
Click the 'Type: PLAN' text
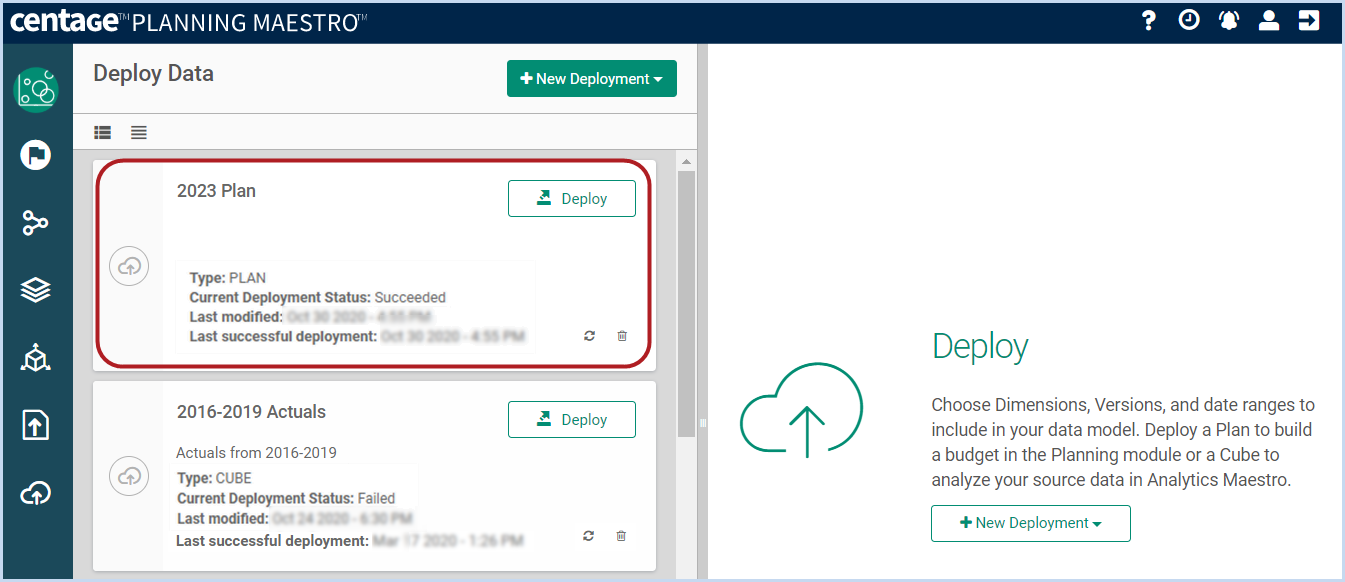pyautogui.click(x=228, y=278)
